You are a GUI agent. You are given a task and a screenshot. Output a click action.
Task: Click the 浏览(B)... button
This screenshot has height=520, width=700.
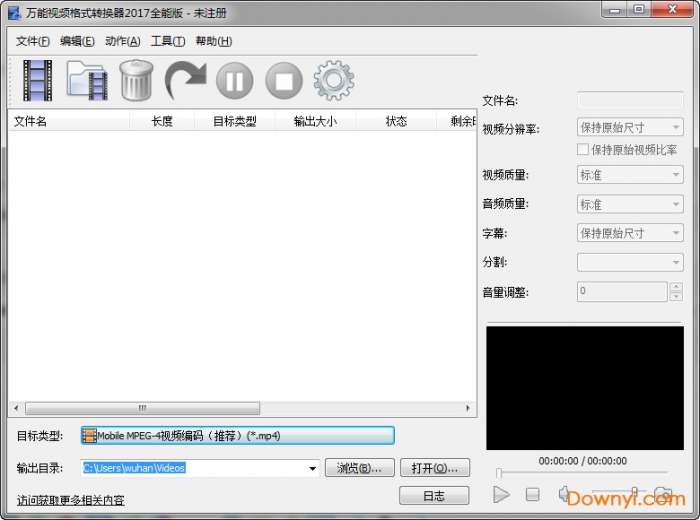(x=359, y=468)
